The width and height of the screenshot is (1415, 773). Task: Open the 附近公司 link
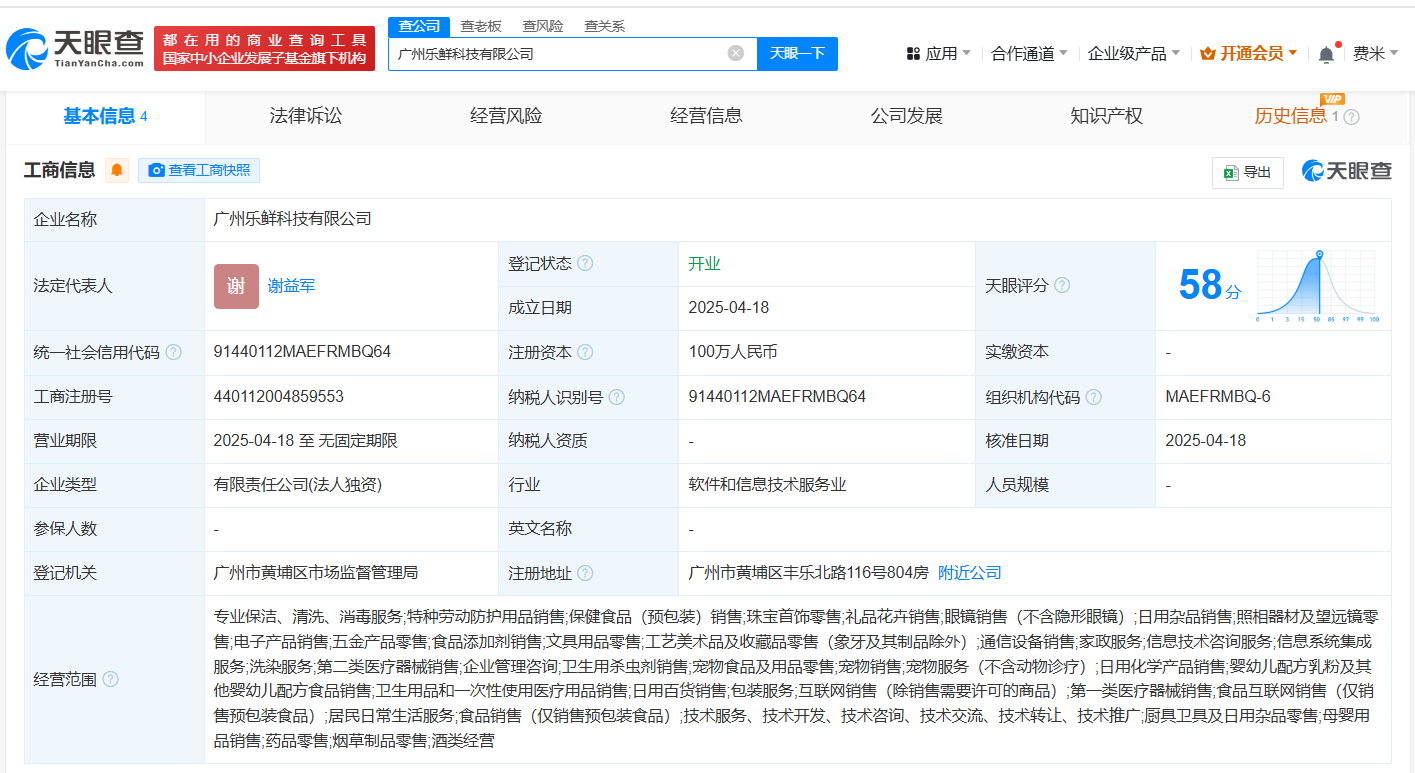(x=972, y=572)
